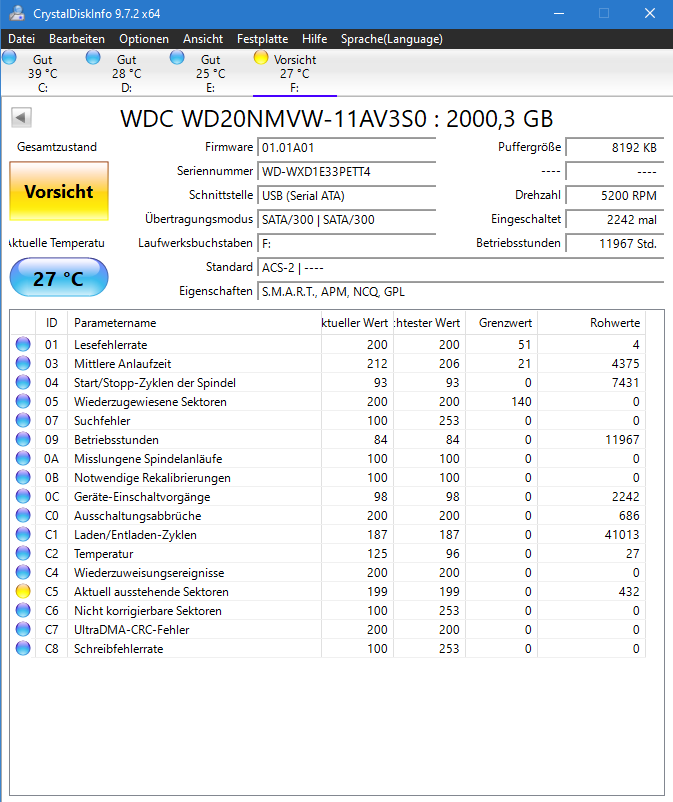Click the previous disk arrow button

click(x=21, y=118)
